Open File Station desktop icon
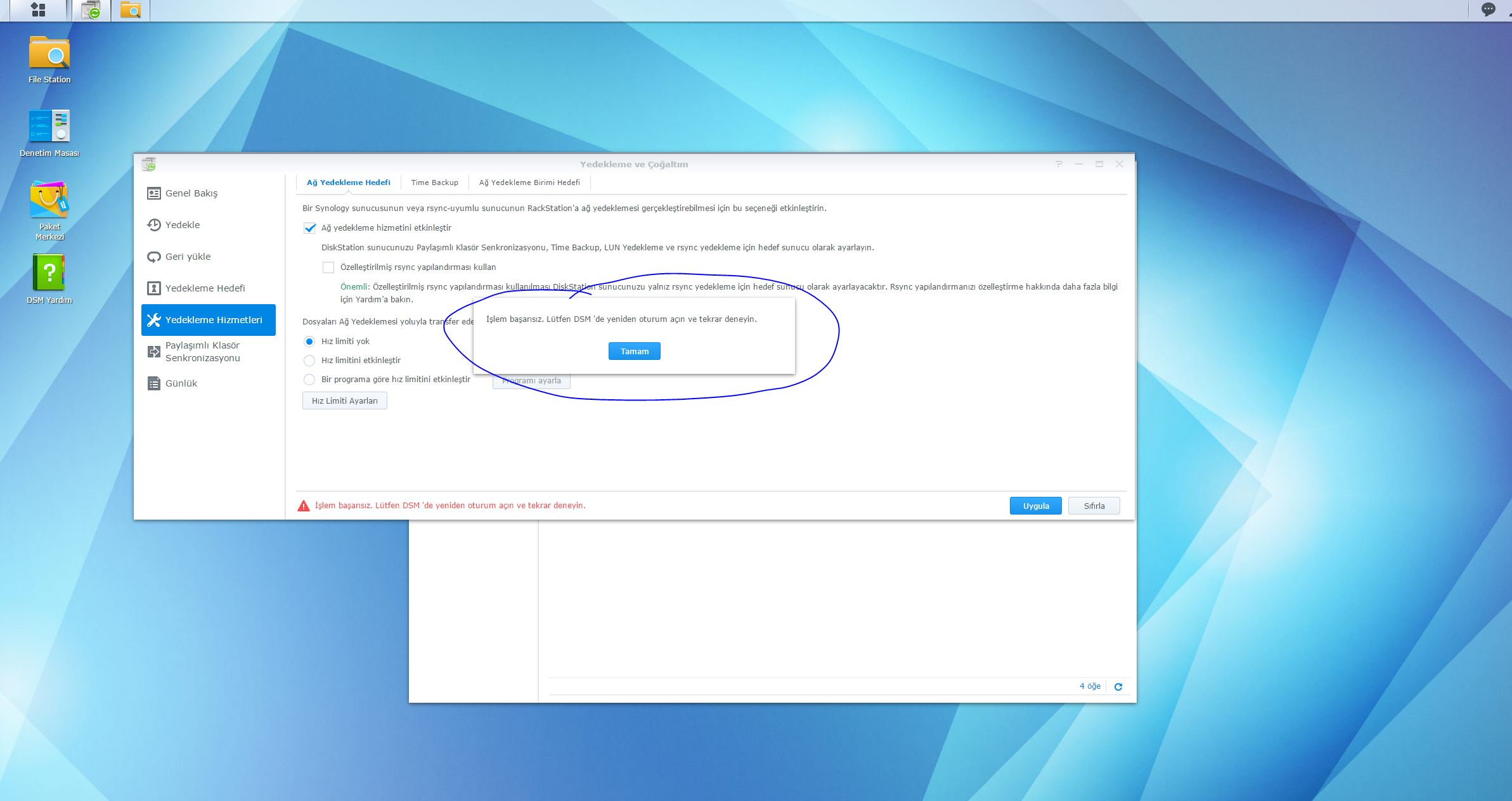The image size is (1512, 801). pyautogui.click(x=49, y=54)
